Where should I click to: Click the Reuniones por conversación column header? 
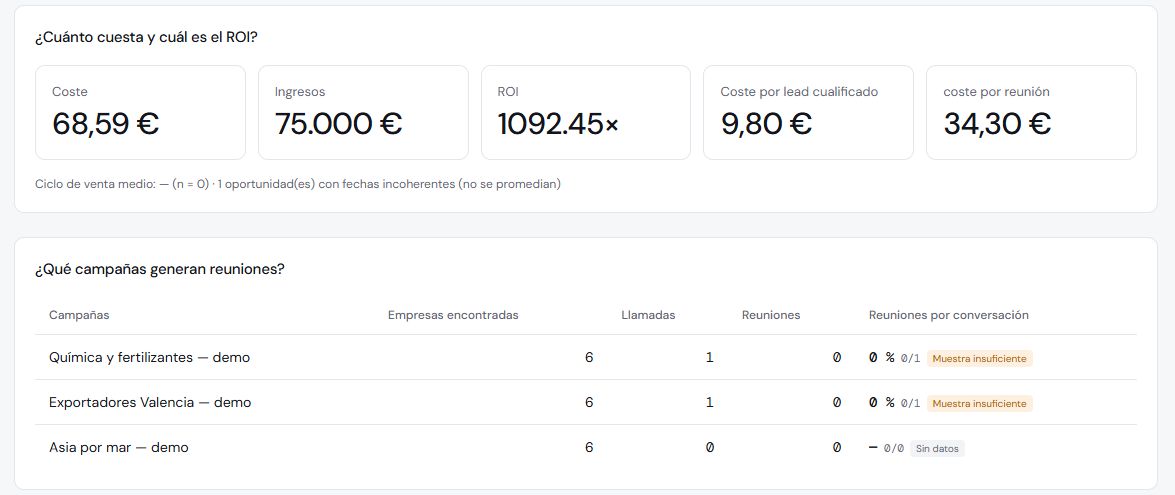949,315
